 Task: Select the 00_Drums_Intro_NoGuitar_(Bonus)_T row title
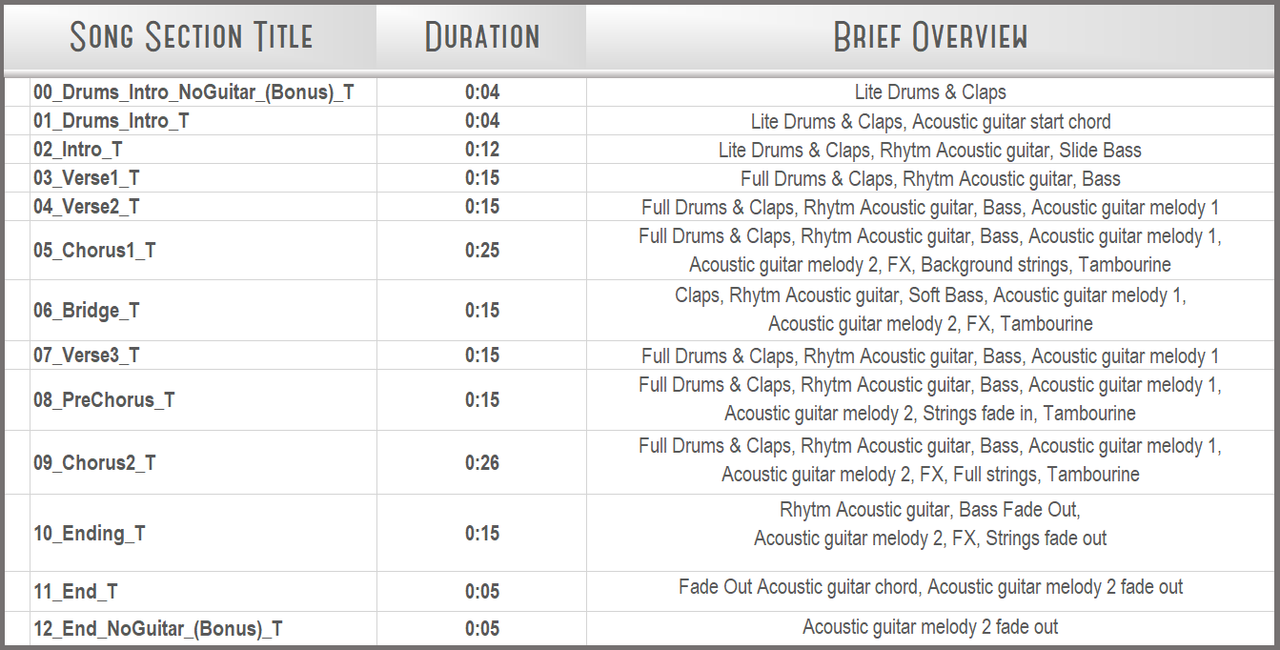[x=194, y=93]
